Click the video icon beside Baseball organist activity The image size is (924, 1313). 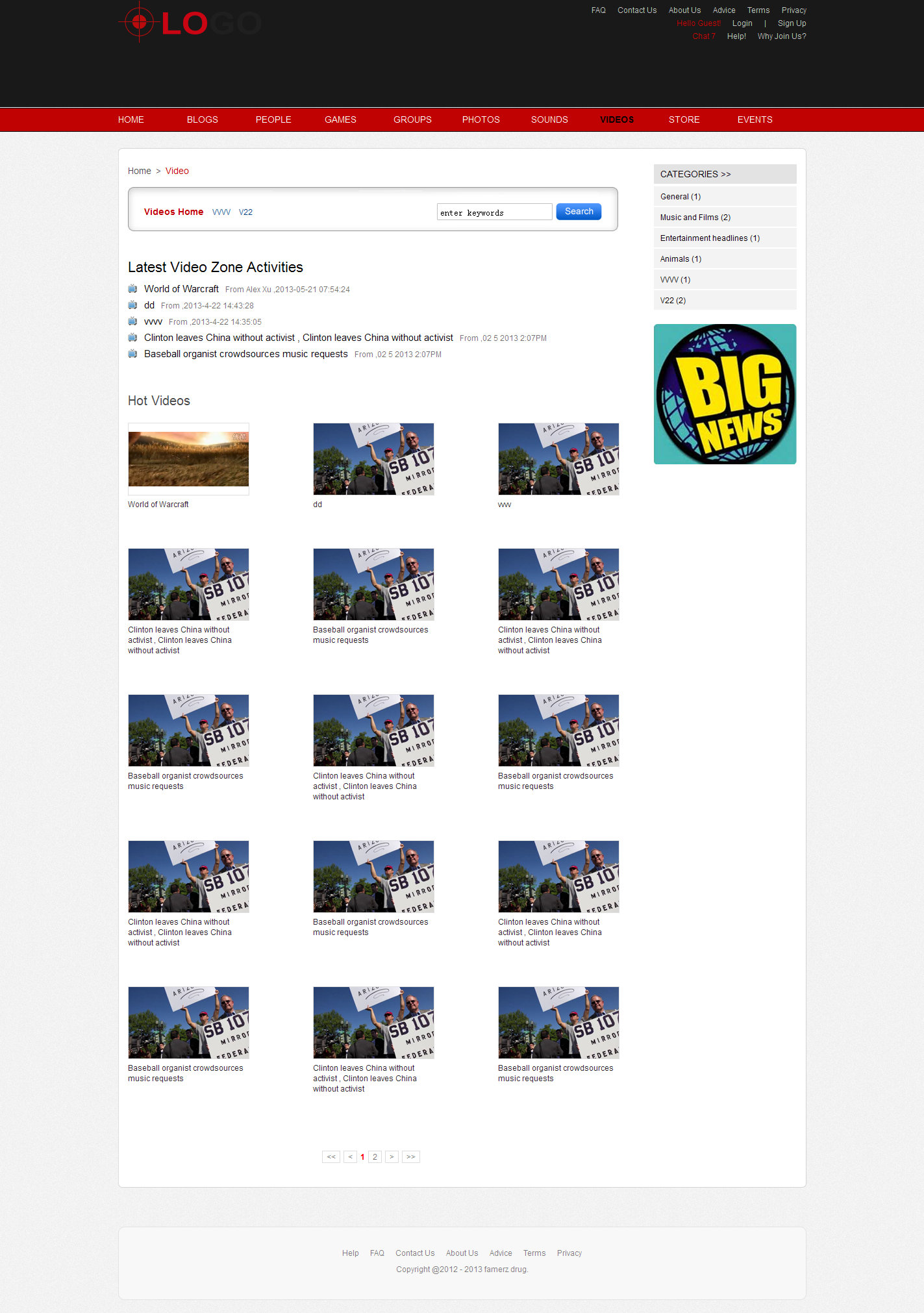click(132, 353)
